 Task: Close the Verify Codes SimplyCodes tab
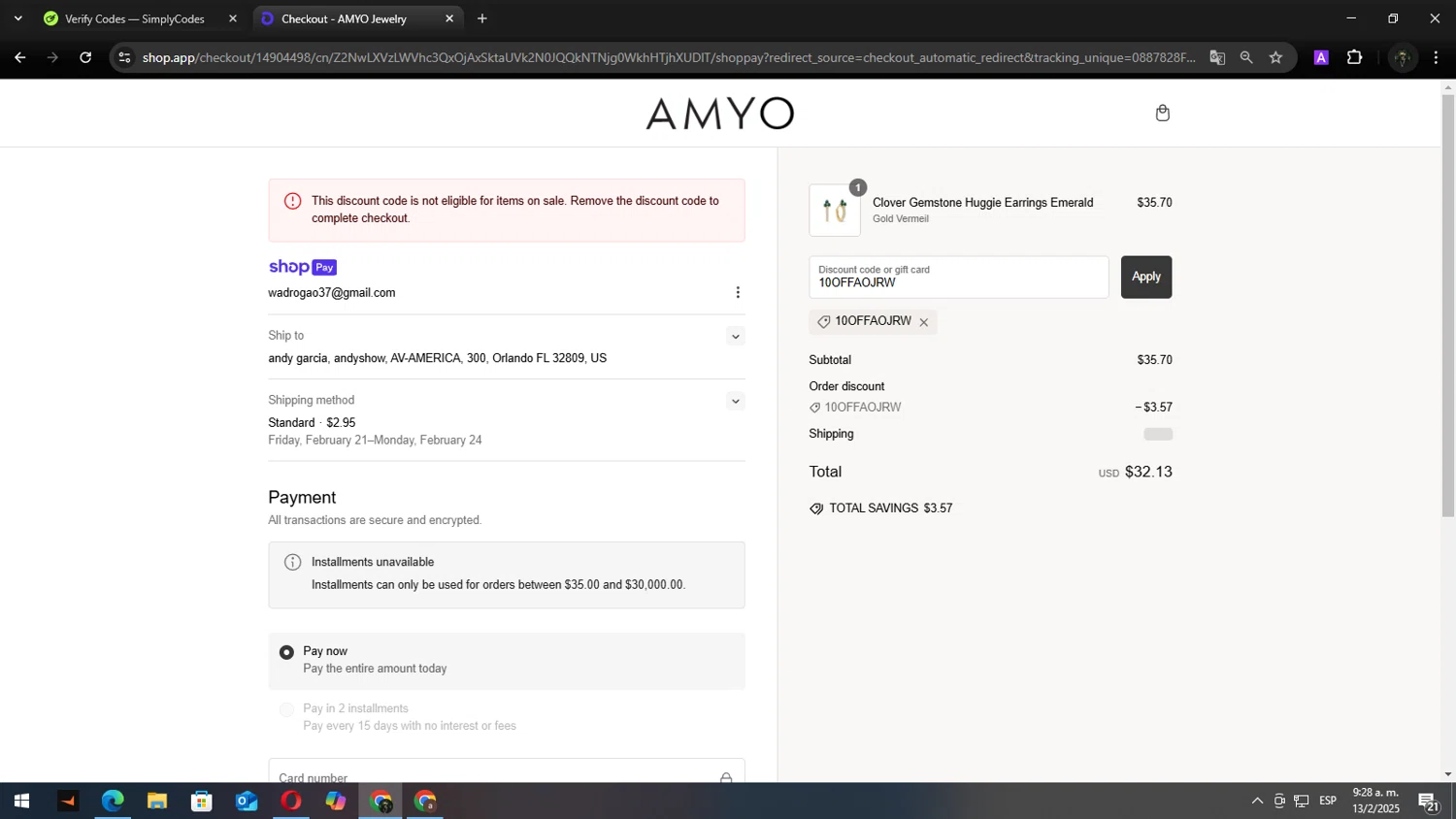tap(232, 18)
